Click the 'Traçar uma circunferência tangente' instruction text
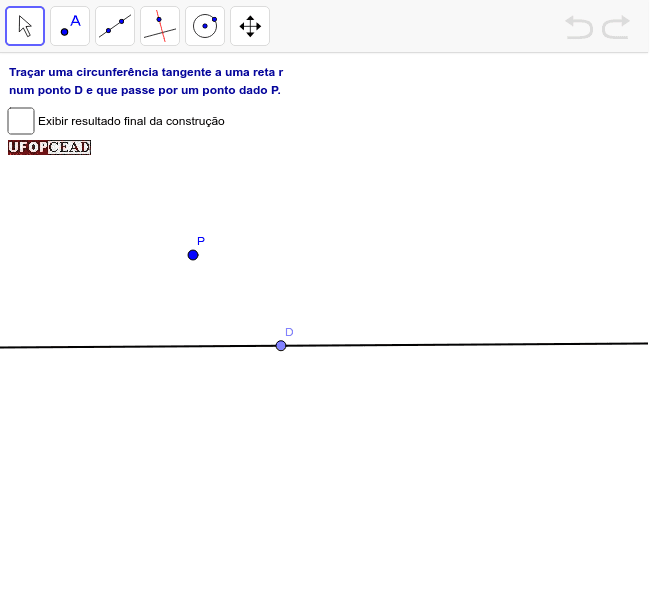Image resolution: width=650 pixels, height=600 pixels. tap(146, 81)
